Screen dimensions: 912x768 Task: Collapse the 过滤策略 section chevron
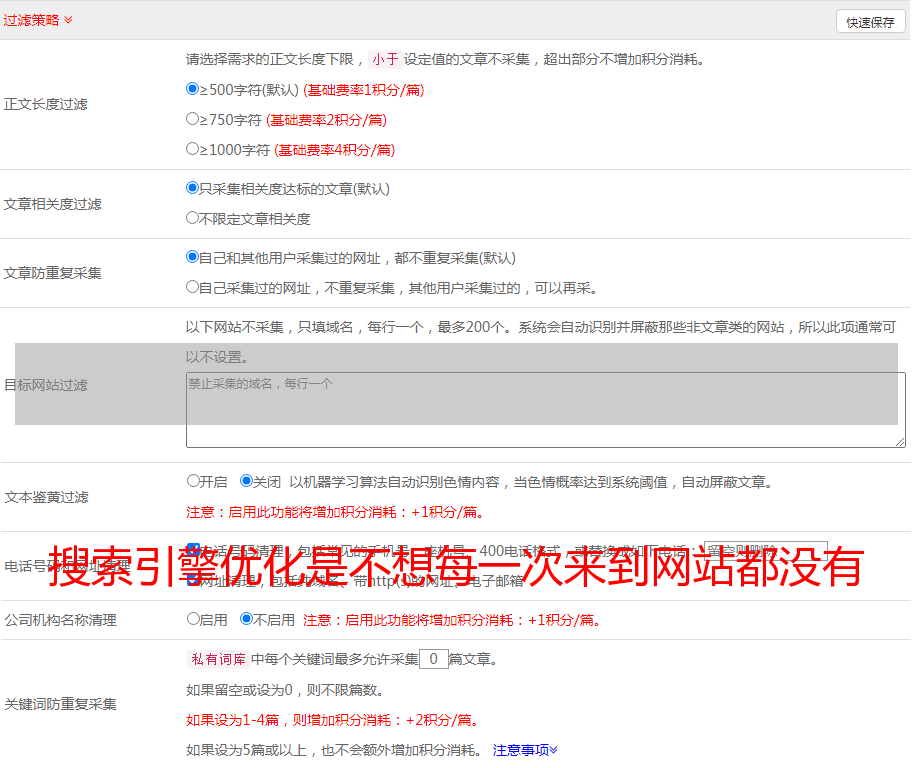(x=68, y=20)
